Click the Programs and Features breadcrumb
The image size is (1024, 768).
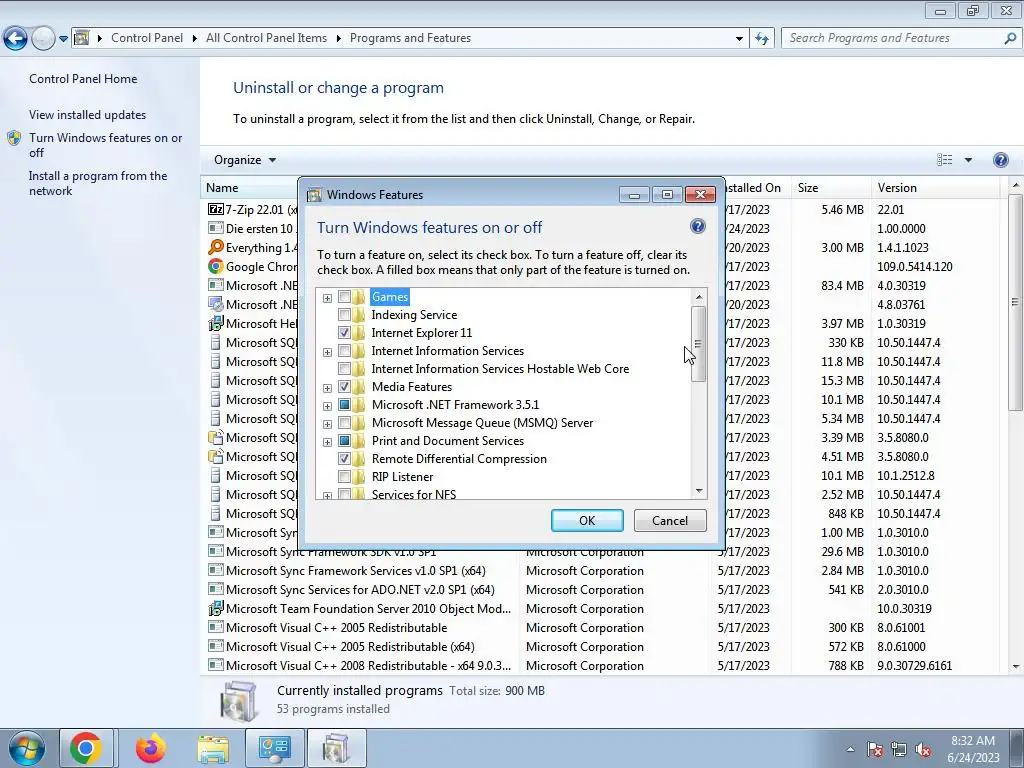tap(410, 38)
